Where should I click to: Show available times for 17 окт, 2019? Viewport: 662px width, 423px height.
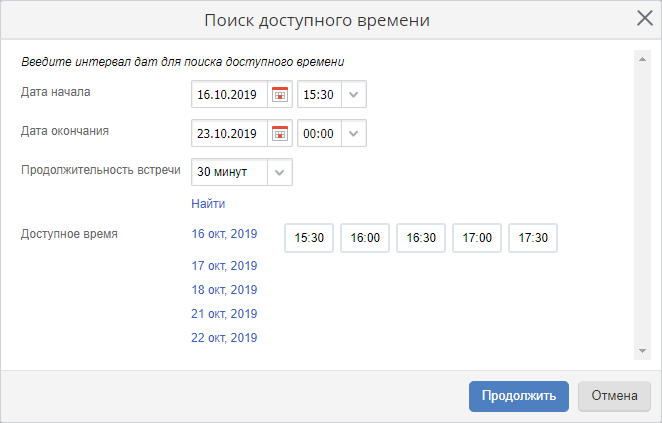(224, 266)
